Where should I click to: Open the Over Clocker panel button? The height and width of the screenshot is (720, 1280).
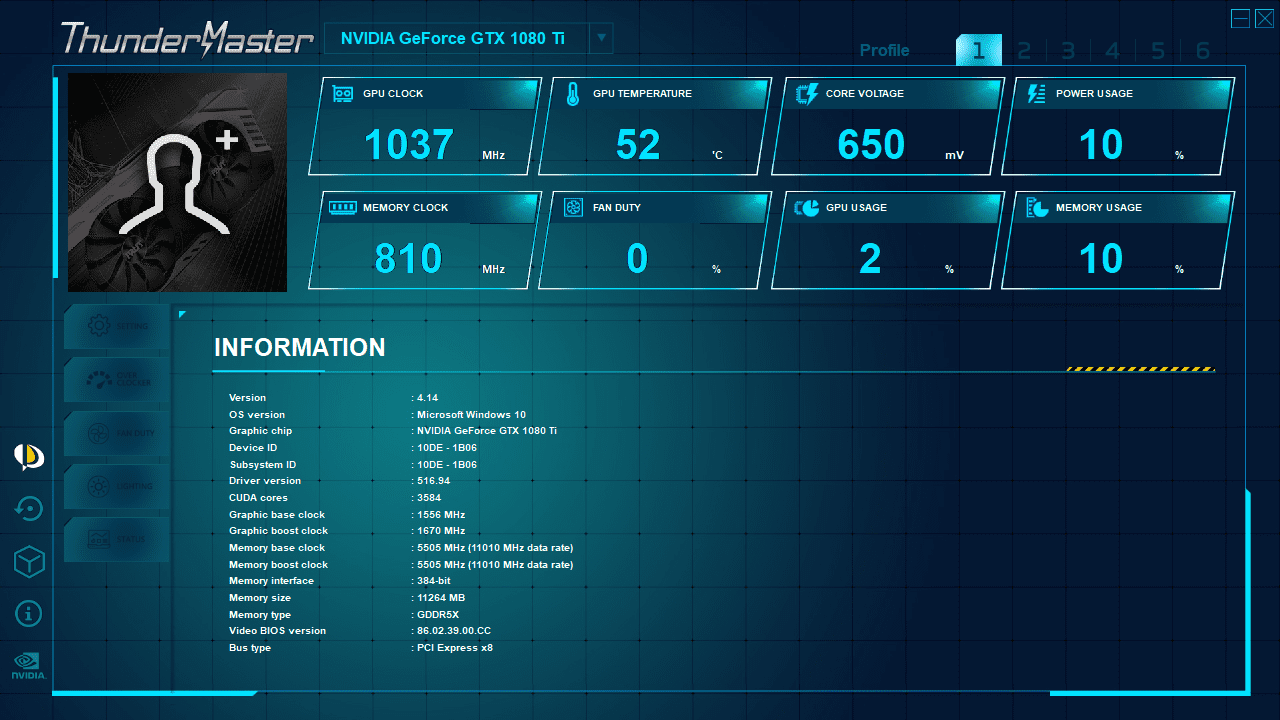[117, 380]
